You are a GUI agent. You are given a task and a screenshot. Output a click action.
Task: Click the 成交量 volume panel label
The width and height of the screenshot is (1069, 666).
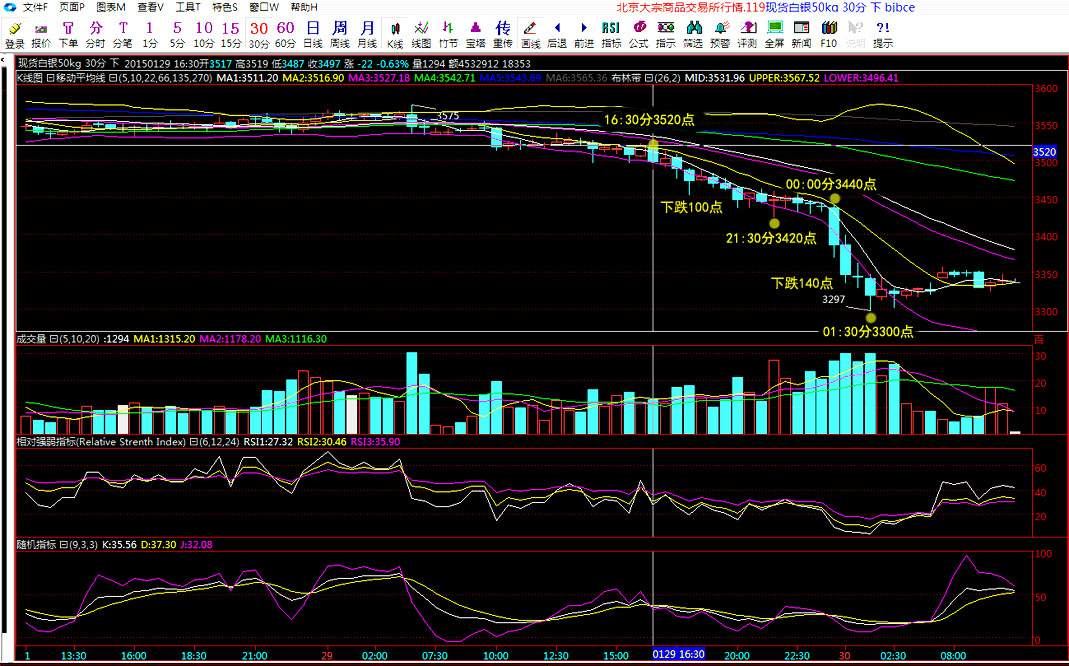click(30, 339)
